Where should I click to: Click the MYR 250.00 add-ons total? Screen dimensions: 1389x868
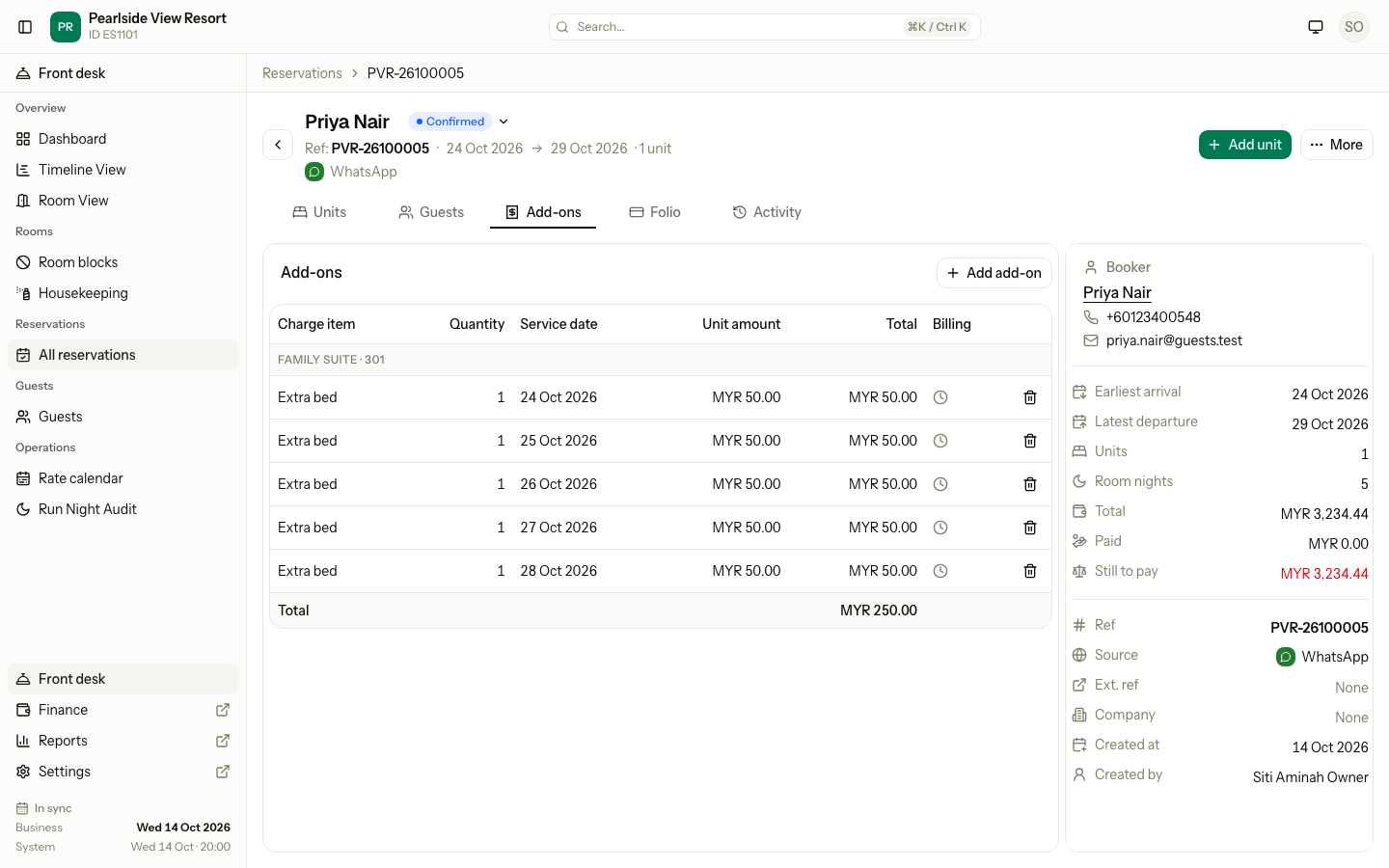(x=879, y=610)
